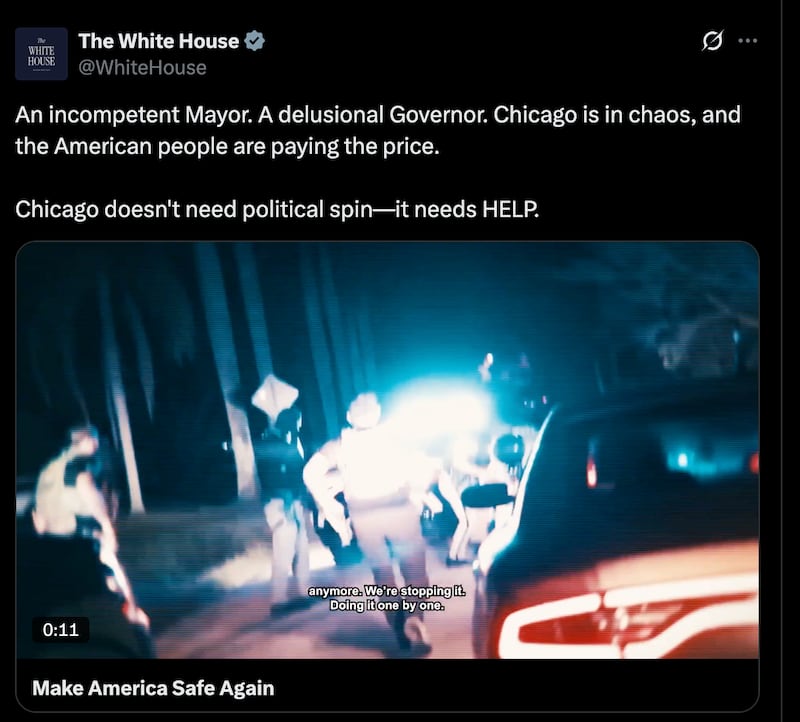This screenshot has width=800, height=722.
Task: Click The White House display name
Action: [x=159, y=41]
